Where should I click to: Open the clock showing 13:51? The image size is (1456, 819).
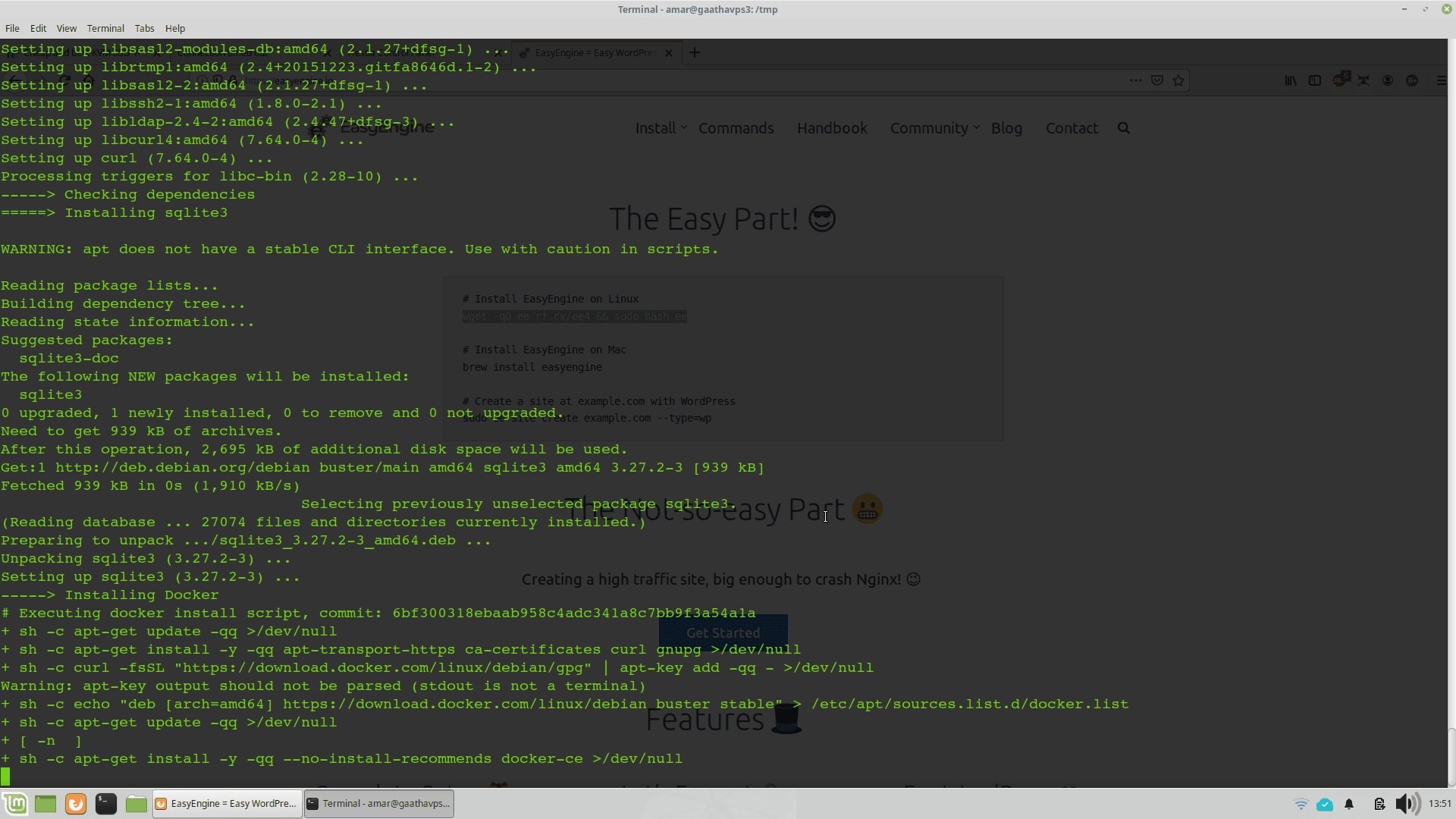click(x=1439, y=804)
